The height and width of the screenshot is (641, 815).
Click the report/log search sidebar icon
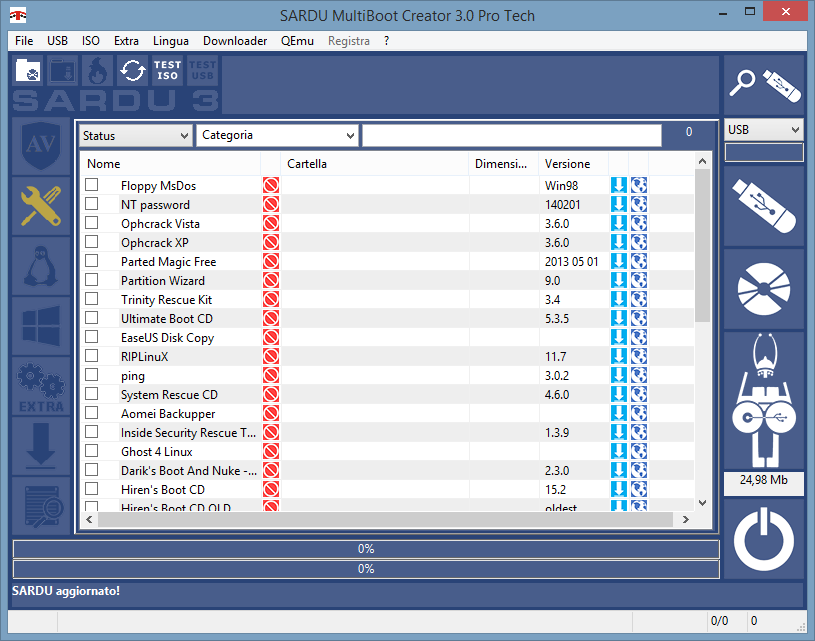(x=41, y=506)
